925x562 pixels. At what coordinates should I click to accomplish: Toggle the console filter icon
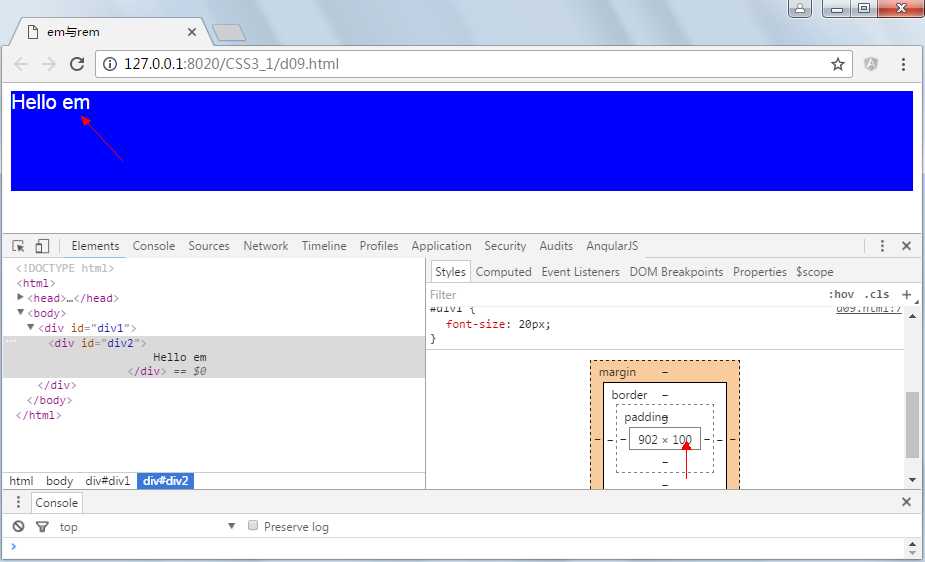(42, 527)
